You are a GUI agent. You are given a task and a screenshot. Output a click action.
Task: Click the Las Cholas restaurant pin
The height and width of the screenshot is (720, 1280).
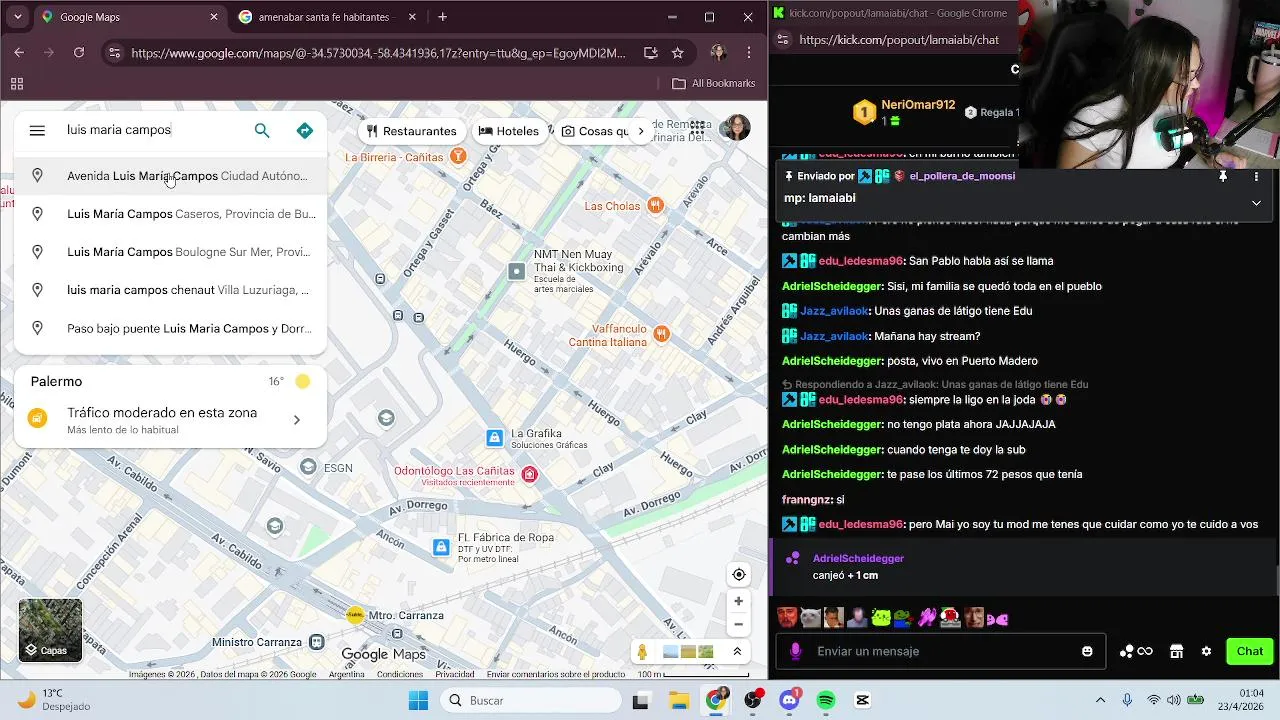click(655, 205)
